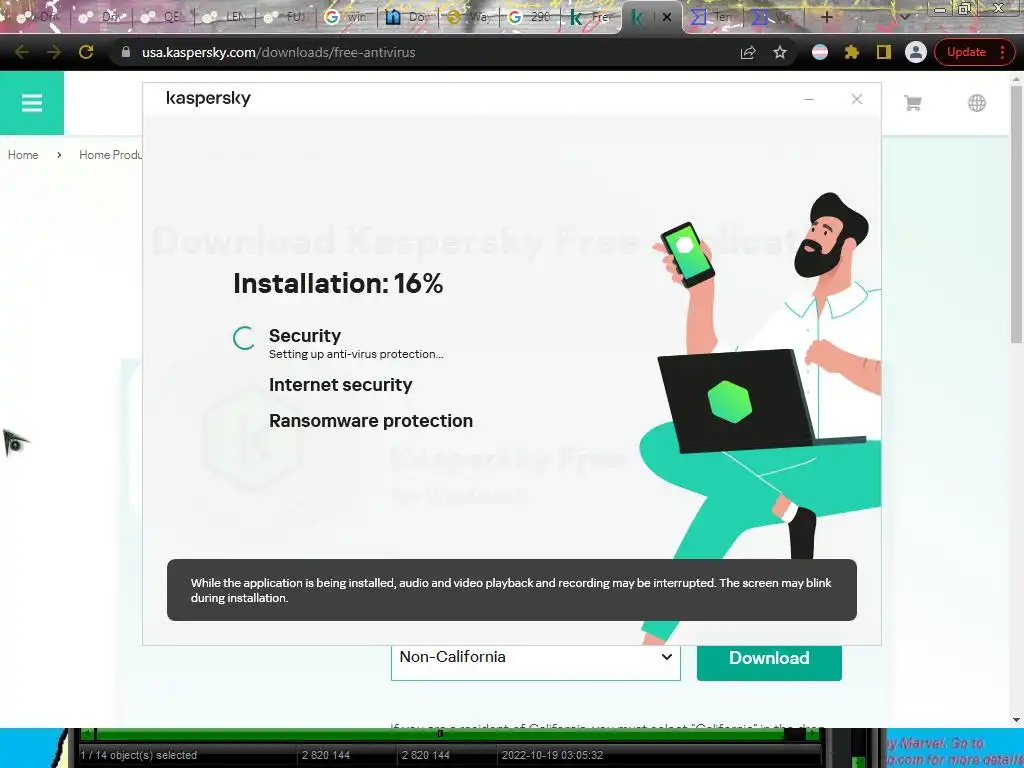Image resolution: width=1024 pixels, height=768 pixels.
Task: Reload the page with the refresh icon
Action: (x=86, y=52)
